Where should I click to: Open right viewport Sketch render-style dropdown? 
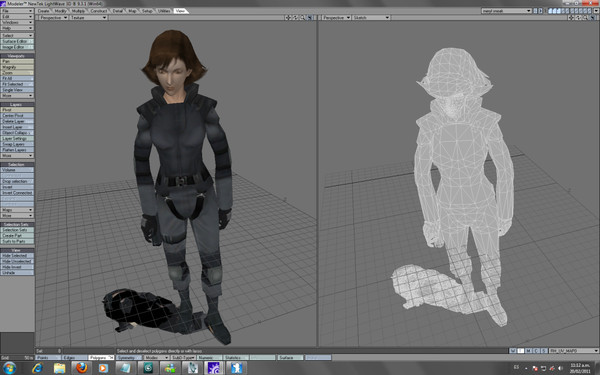(371, 18)
